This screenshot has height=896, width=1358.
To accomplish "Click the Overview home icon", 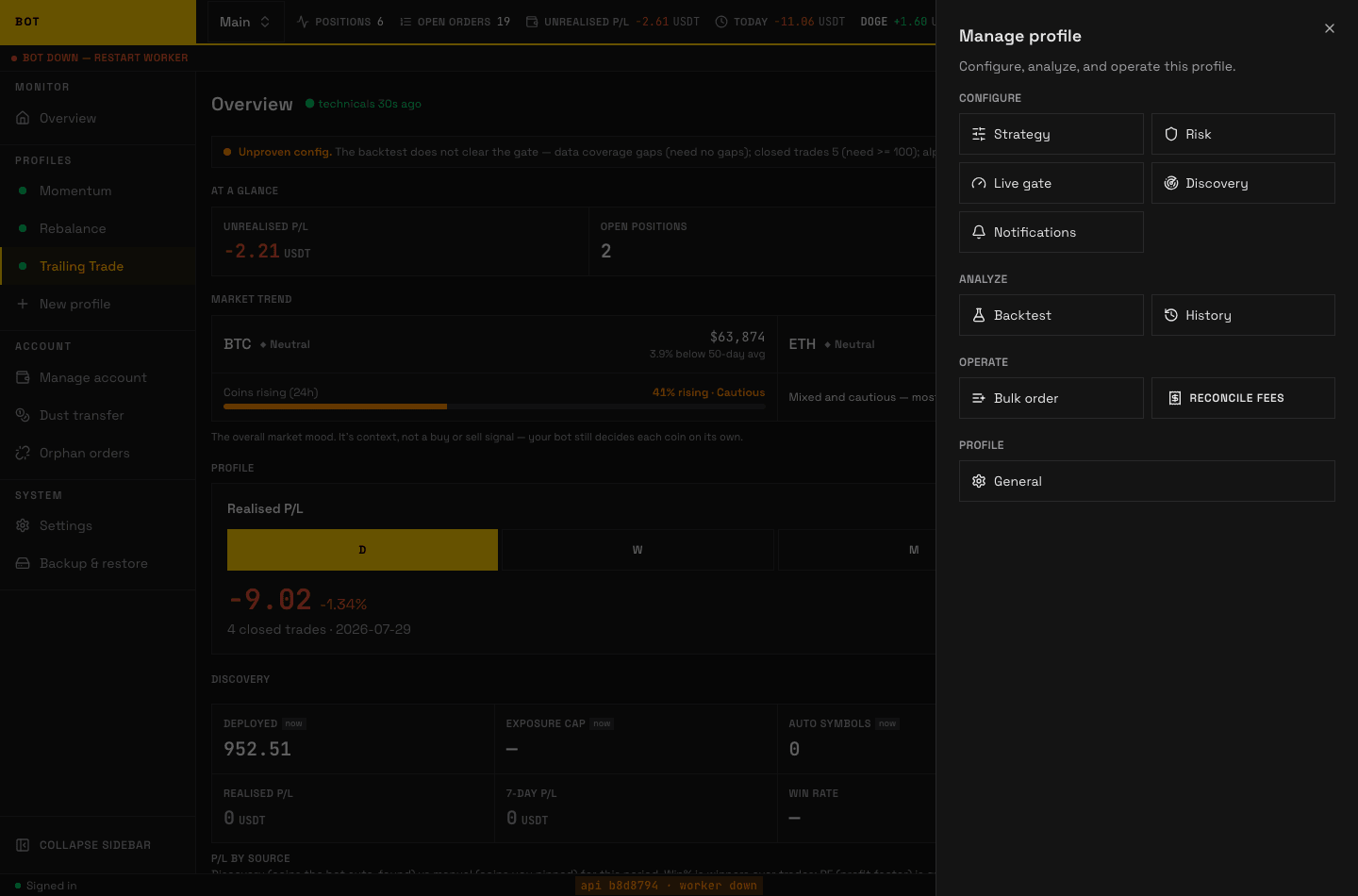I will pyautogui.click(x=23, y=118).
